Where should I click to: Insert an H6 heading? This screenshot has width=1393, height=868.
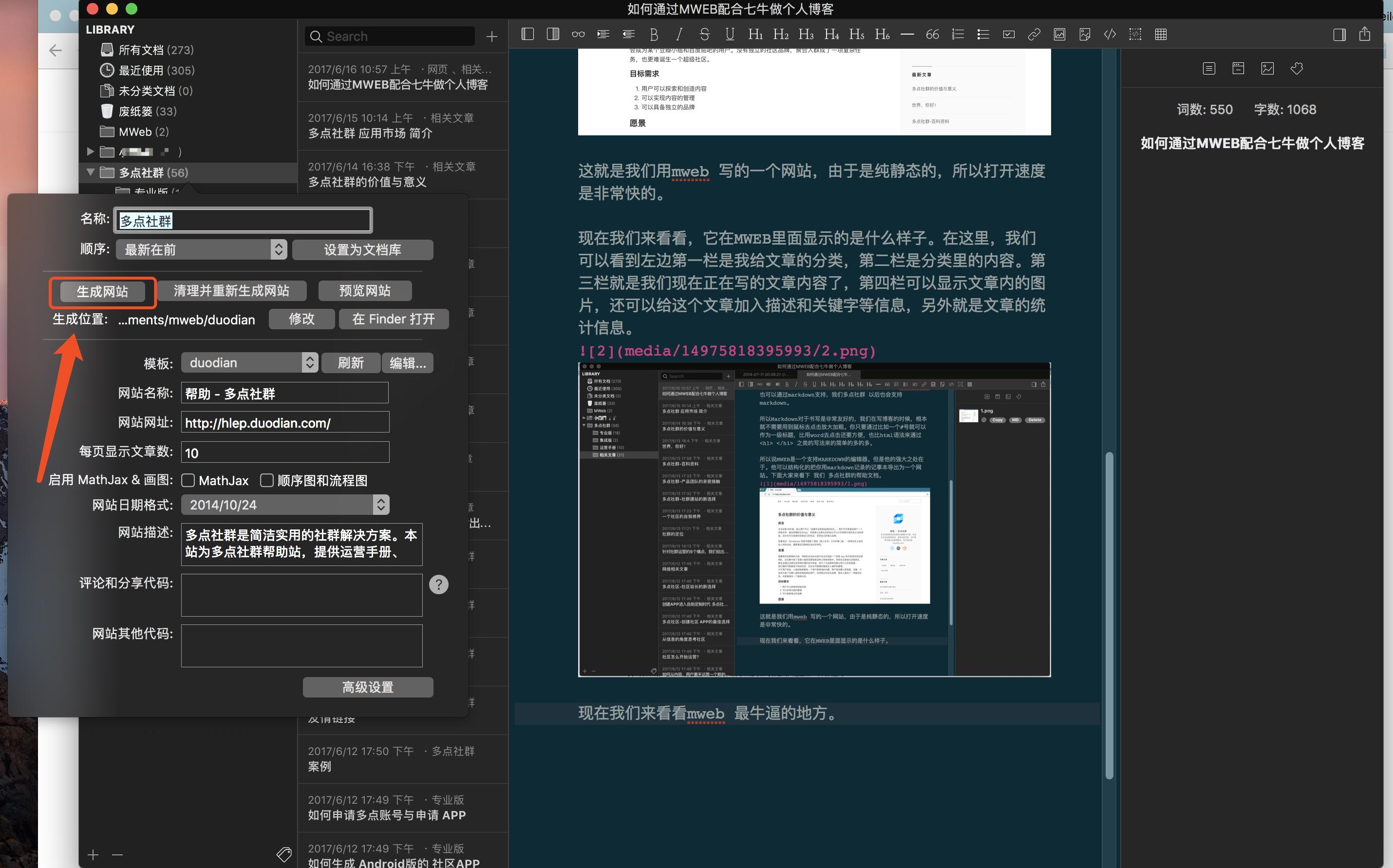[x=882, y=35]
